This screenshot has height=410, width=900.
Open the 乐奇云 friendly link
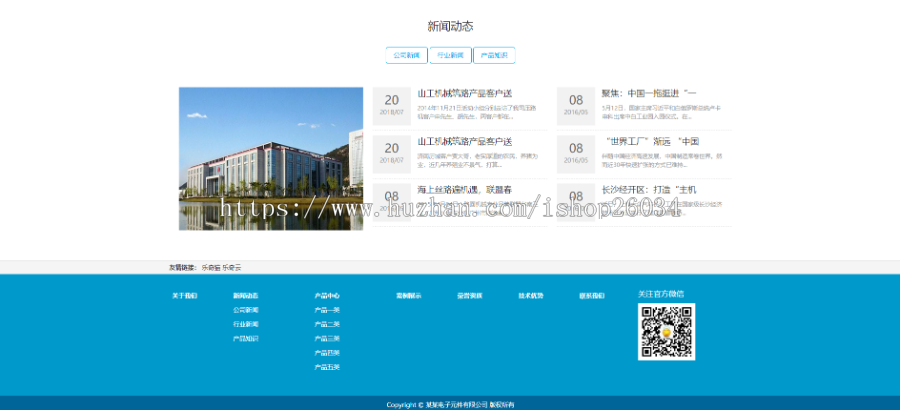pos(232,268)
